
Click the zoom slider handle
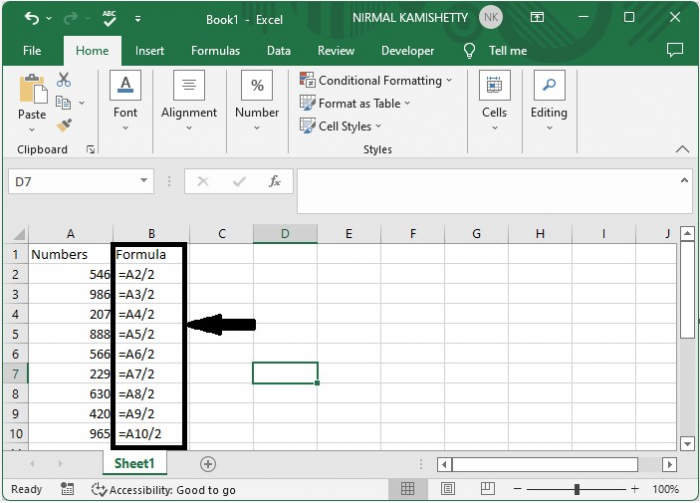pos(577,490)
